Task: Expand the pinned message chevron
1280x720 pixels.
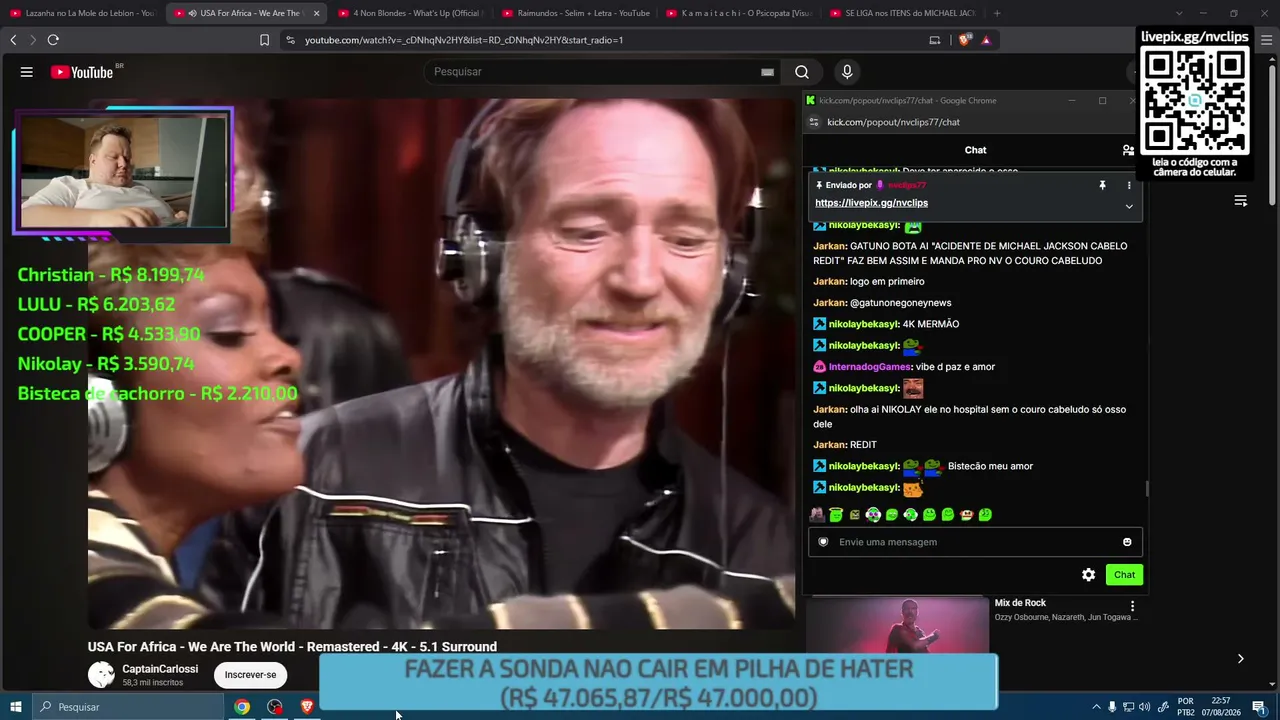Action: click(1129, 206)
